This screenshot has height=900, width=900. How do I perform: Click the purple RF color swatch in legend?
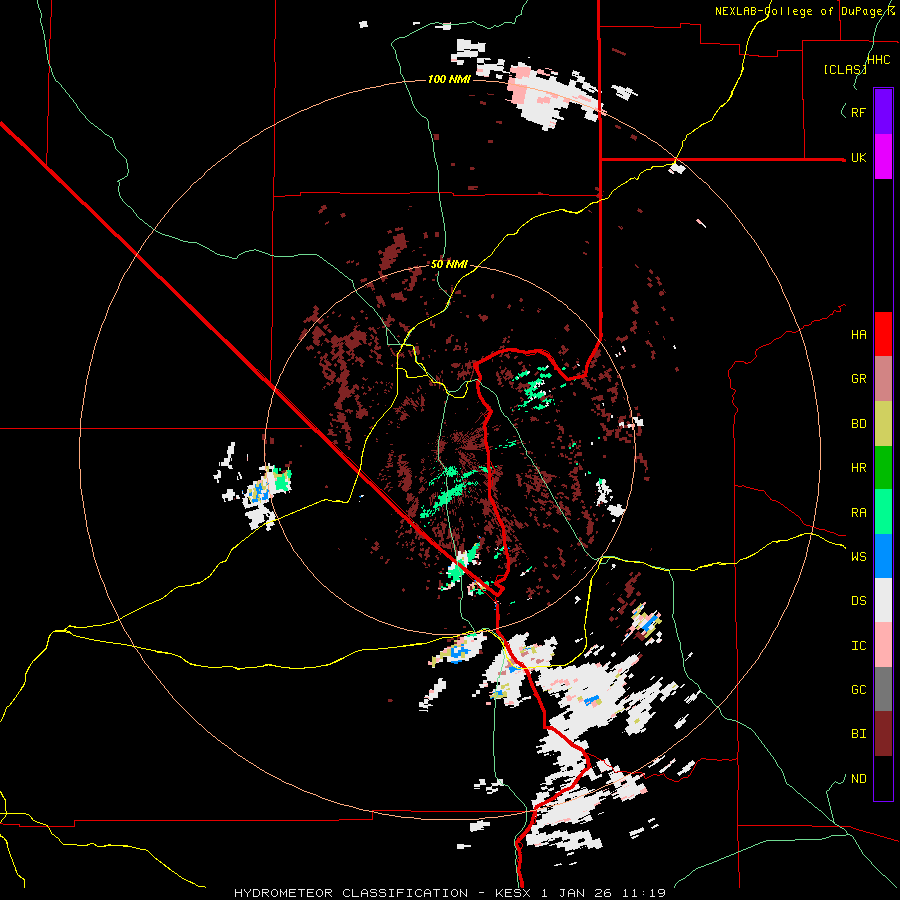[x=883, y=112]
